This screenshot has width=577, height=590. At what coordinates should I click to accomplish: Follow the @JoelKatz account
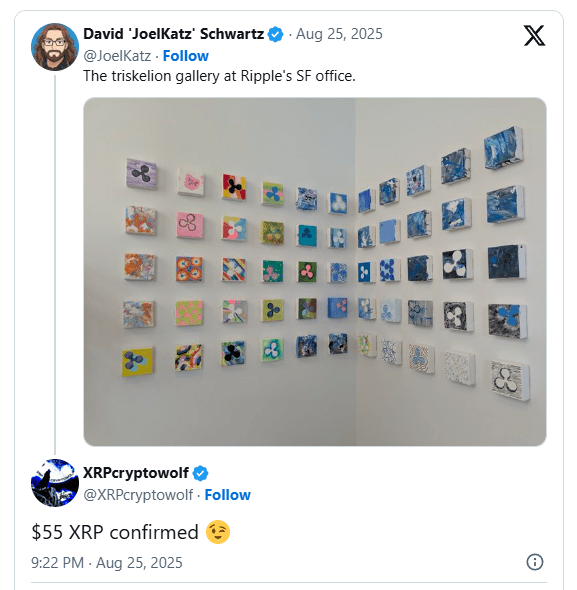pyautogui.click(x=186, y=56)
